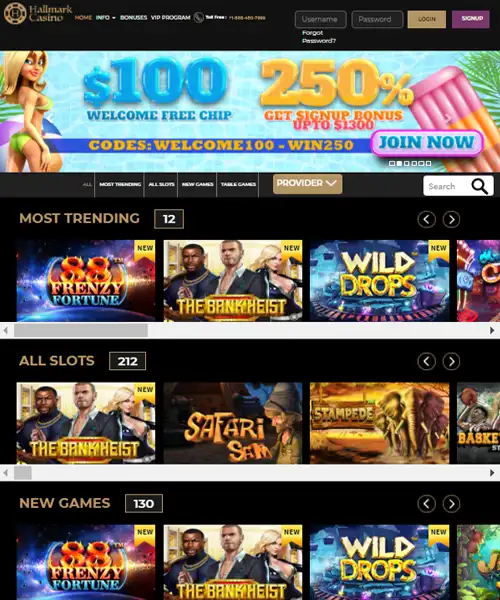The width and height of the screenshot is (500, 600).
Task: Go to previous Most Trending games arrow
Action: pyautogui.click(x=427, y=219)
